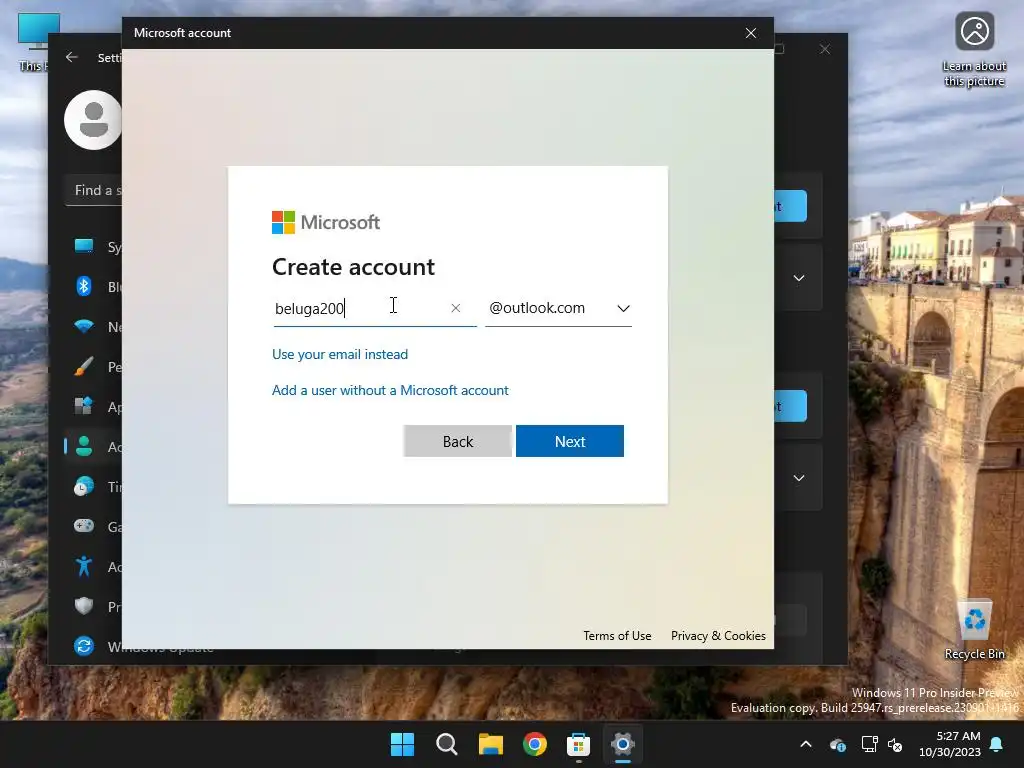Select Windows Update icon in Settings

(x=84, y=646)
